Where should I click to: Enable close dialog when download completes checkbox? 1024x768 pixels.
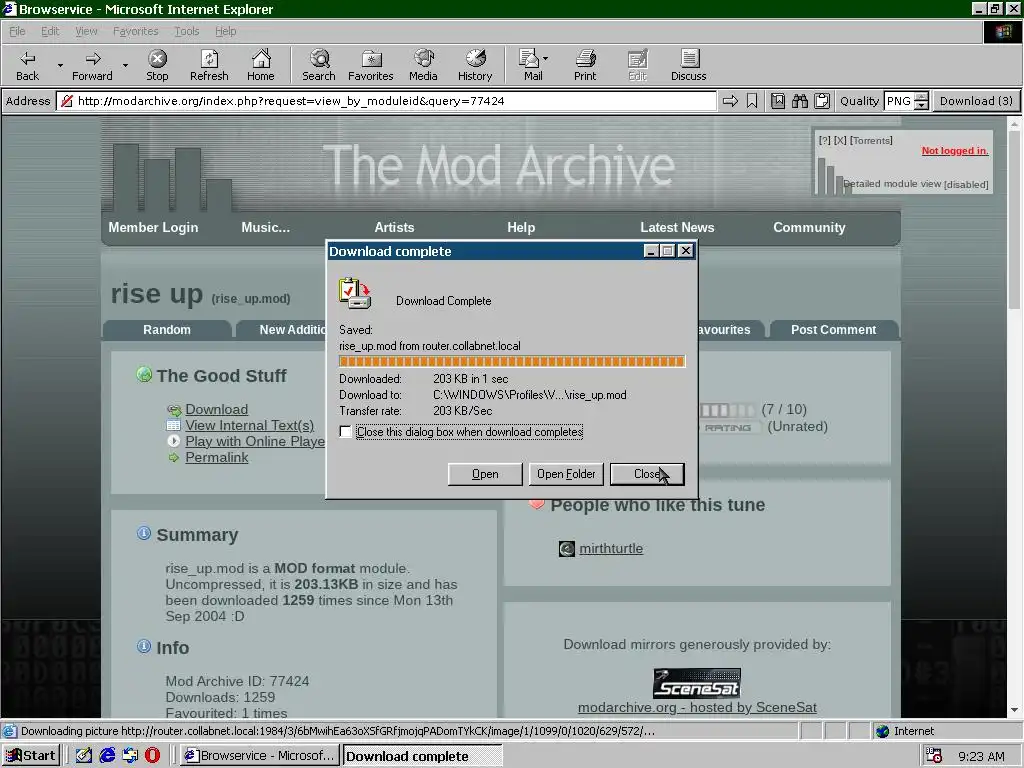[345, 432]
